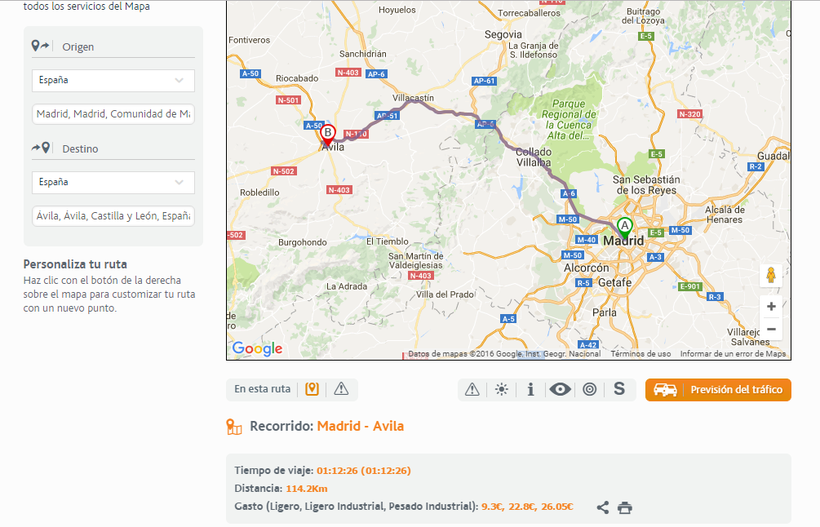
Task: Click the N-320 road badge on map
Action: point(689,114)
